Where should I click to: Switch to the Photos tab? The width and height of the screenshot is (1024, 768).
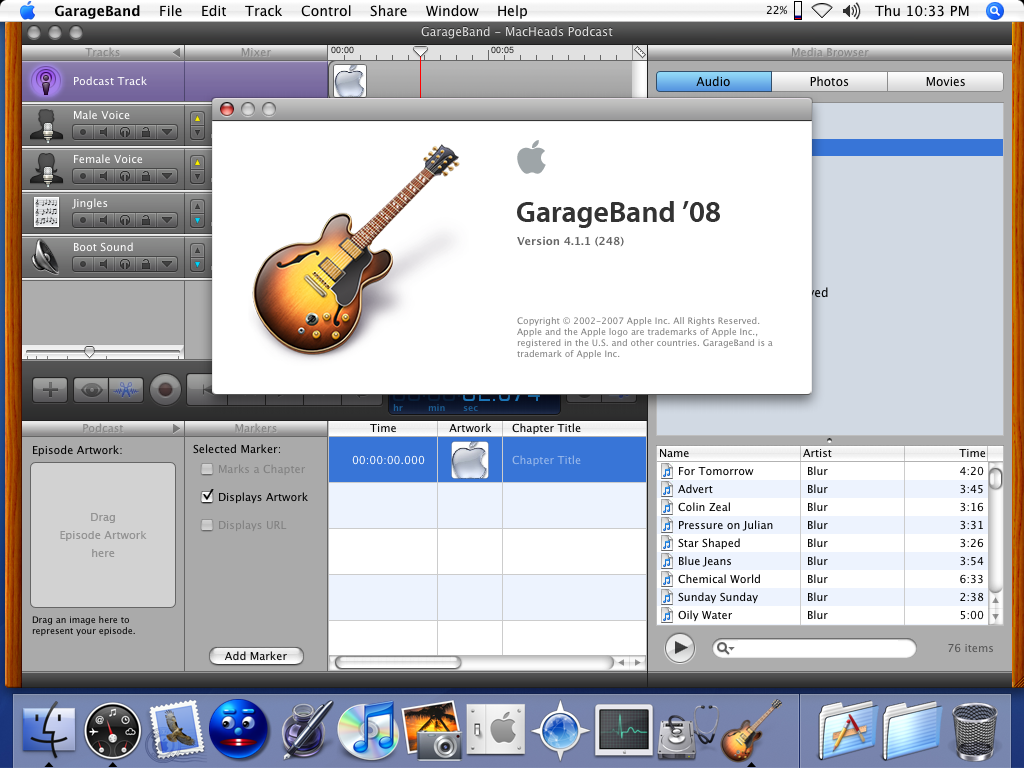point(828,82)
